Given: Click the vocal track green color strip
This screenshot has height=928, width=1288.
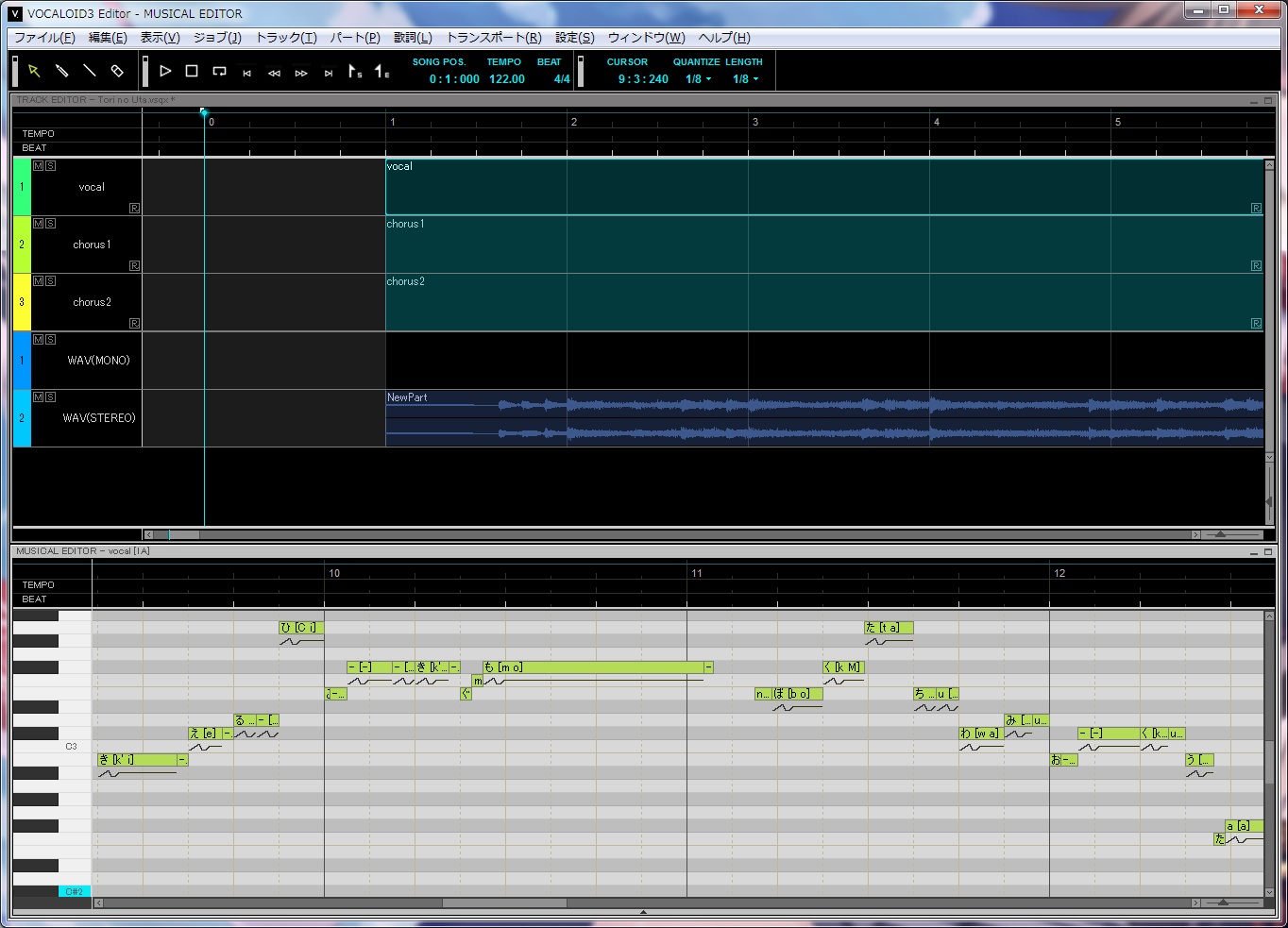Looking at the screenshot, I should point(22,187).
